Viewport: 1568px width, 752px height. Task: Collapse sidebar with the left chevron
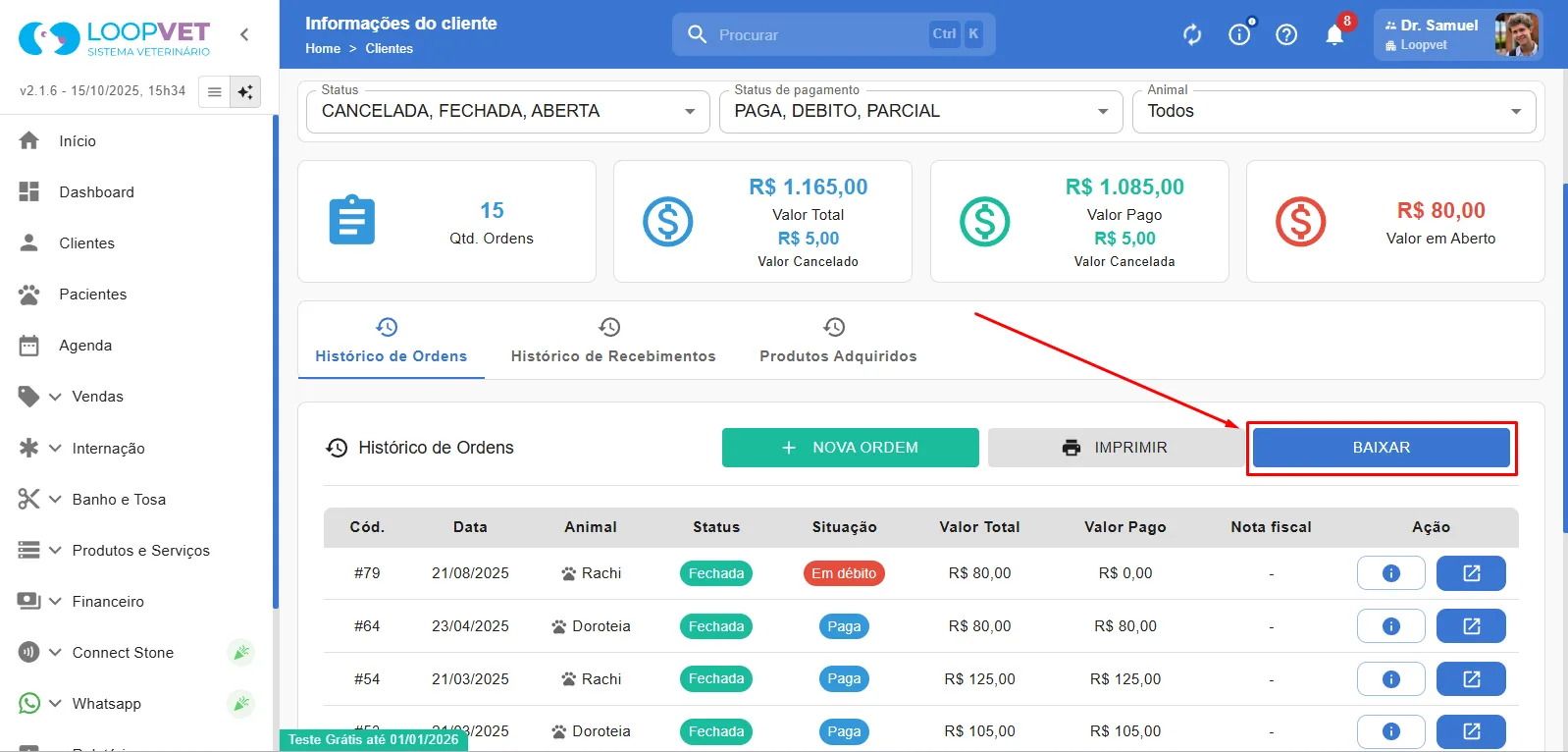click(244, 34)
